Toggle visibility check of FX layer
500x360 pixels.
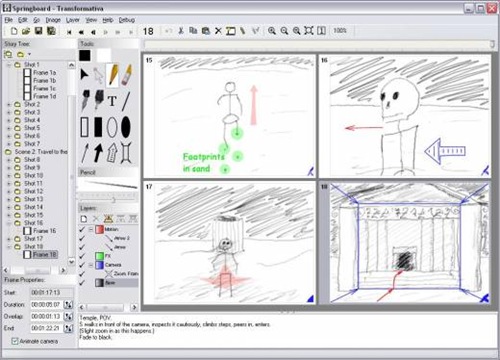pos(82,256)
